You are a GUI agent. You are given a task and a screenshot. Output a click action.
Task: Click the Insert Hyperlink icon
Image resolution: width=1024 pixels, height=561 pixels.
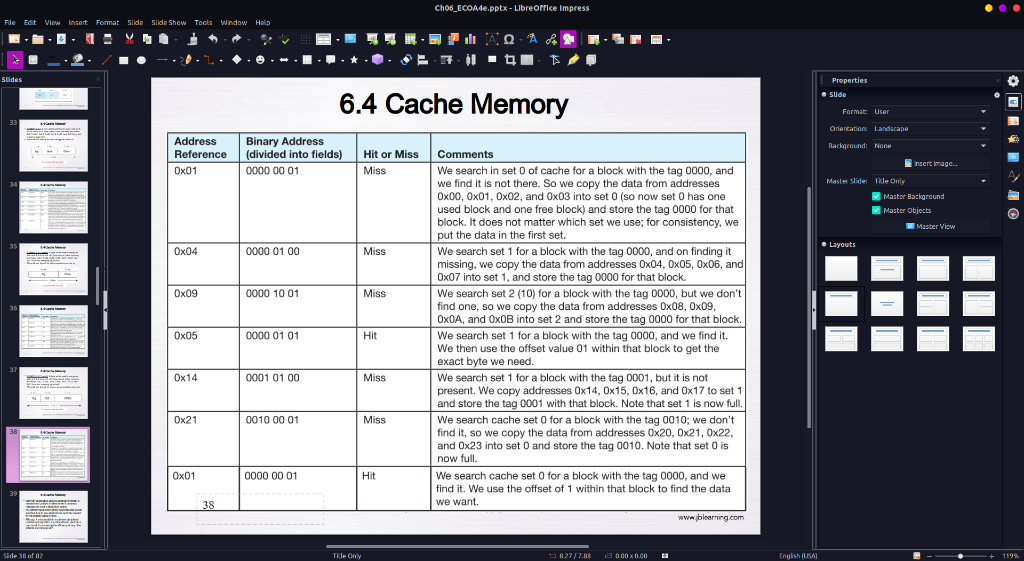point(551,39)
